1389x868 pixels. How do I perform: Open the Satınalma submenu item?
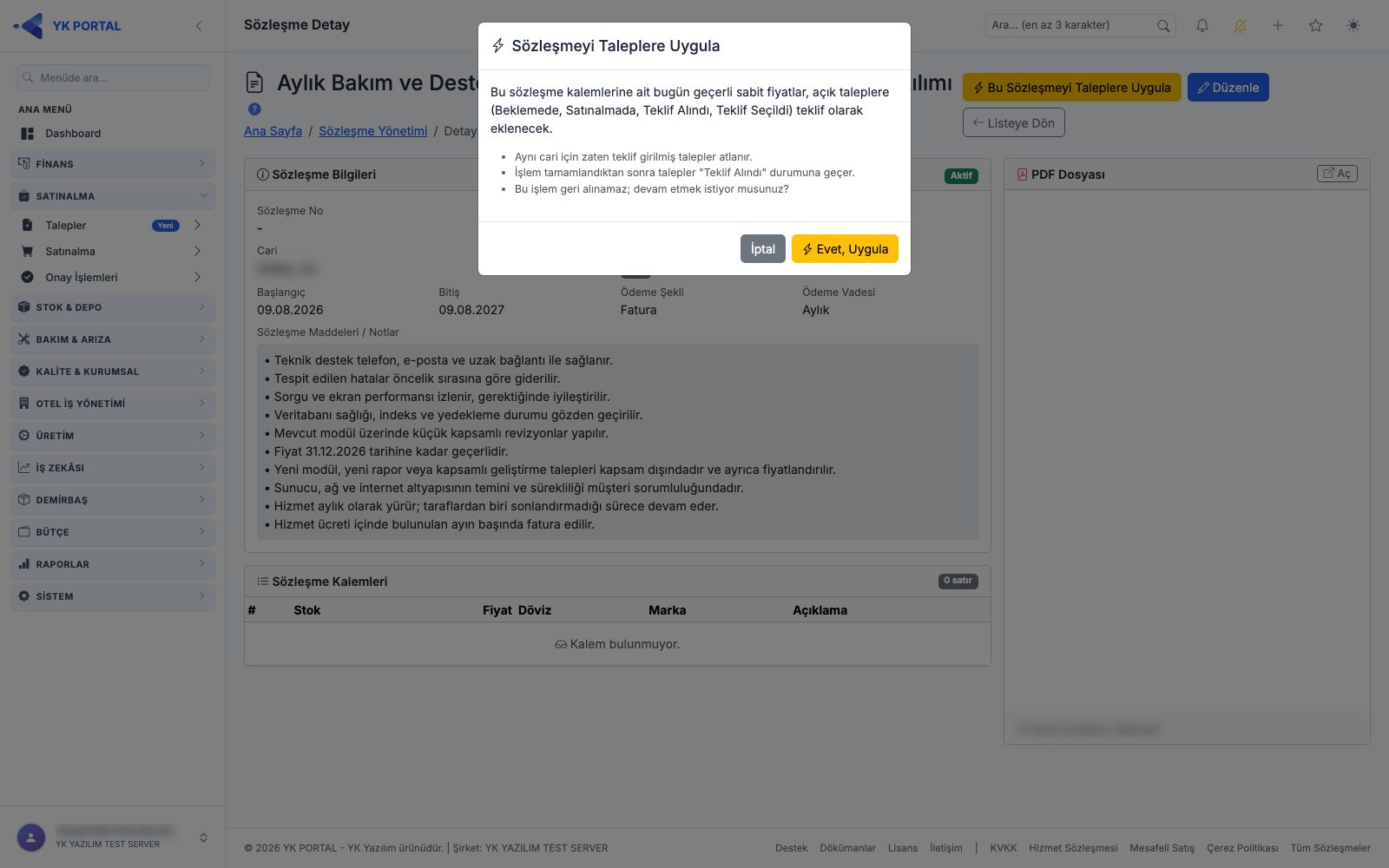pos(113,252)
